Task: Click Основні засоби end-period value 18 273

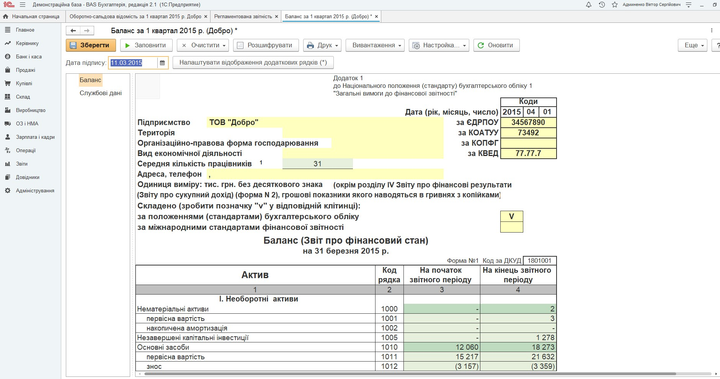Action: 518,347
